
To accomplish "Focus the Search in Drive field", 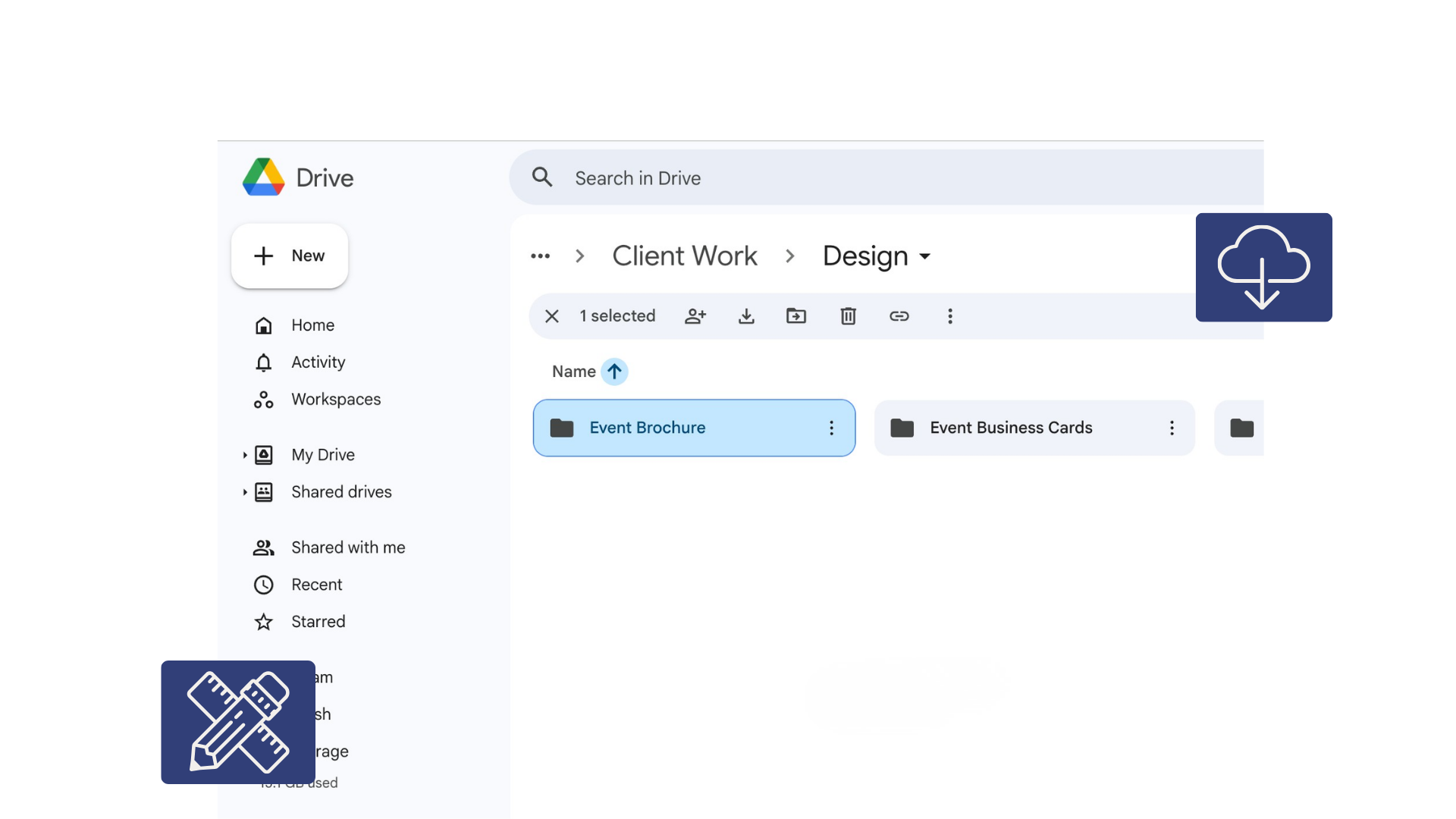I will [886, 177].
